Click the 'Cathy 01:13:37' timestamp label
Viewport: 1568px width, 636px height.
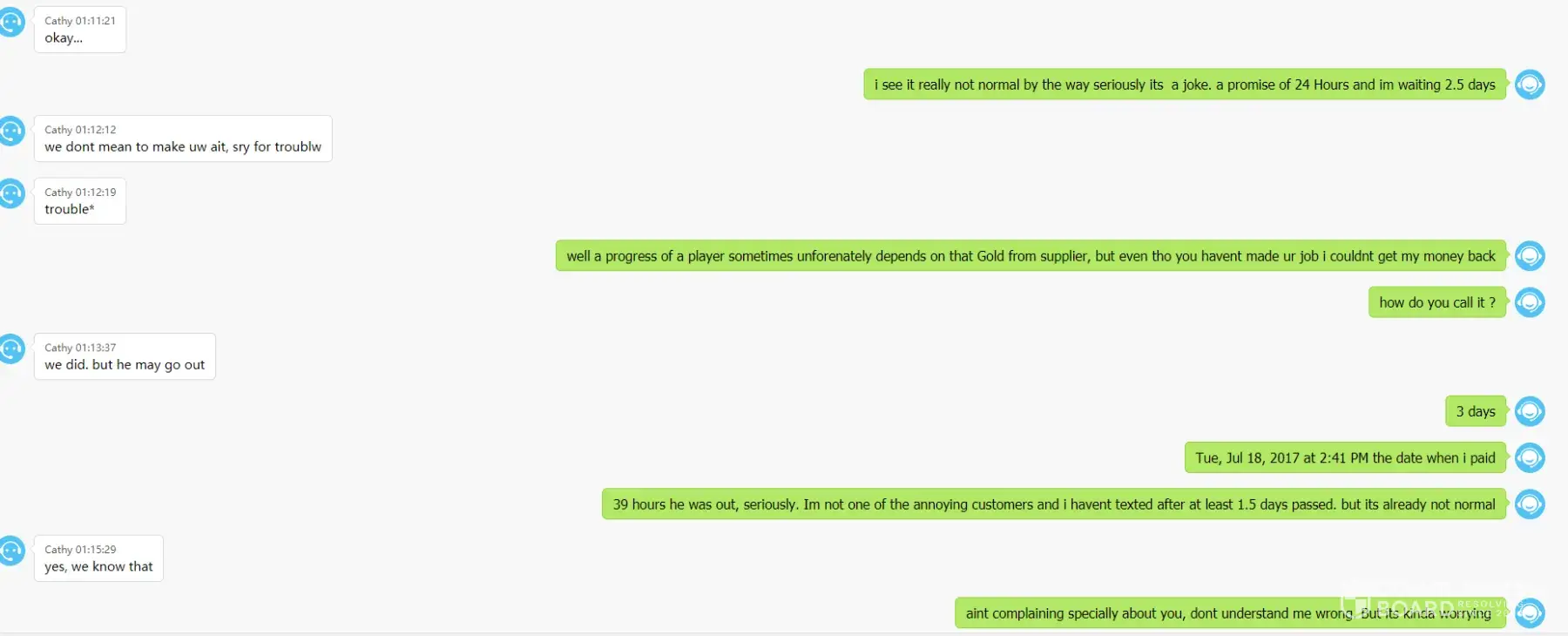pos(80,348)
